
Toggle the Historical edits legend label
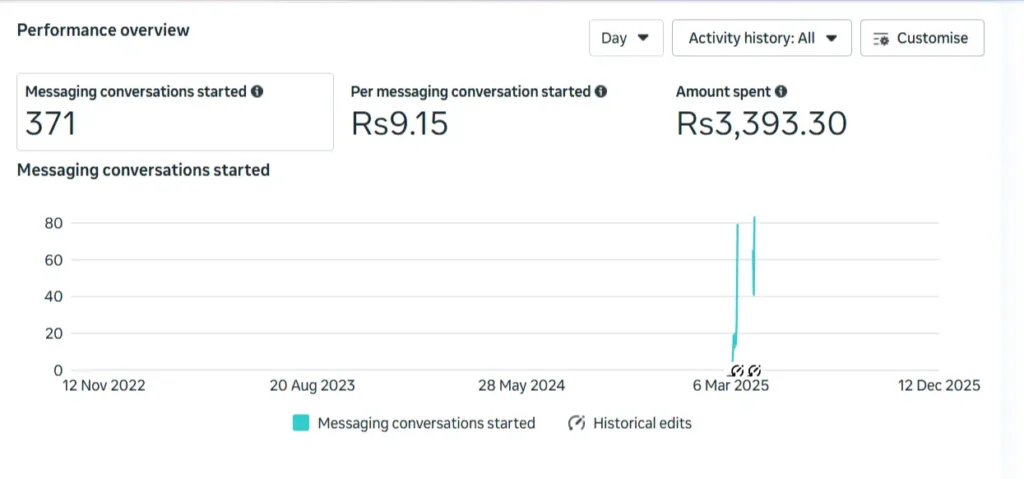[x=642, y=423]
